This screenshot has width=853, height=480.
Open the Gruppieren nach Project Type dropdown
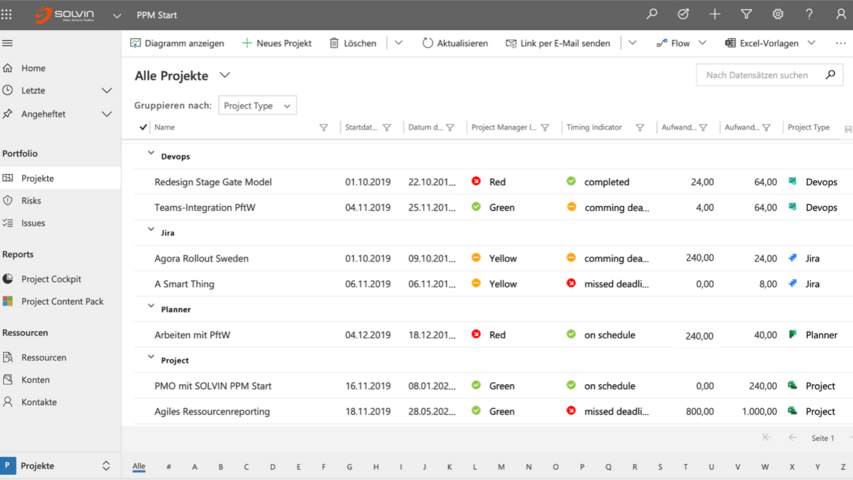tap(257, 106)
